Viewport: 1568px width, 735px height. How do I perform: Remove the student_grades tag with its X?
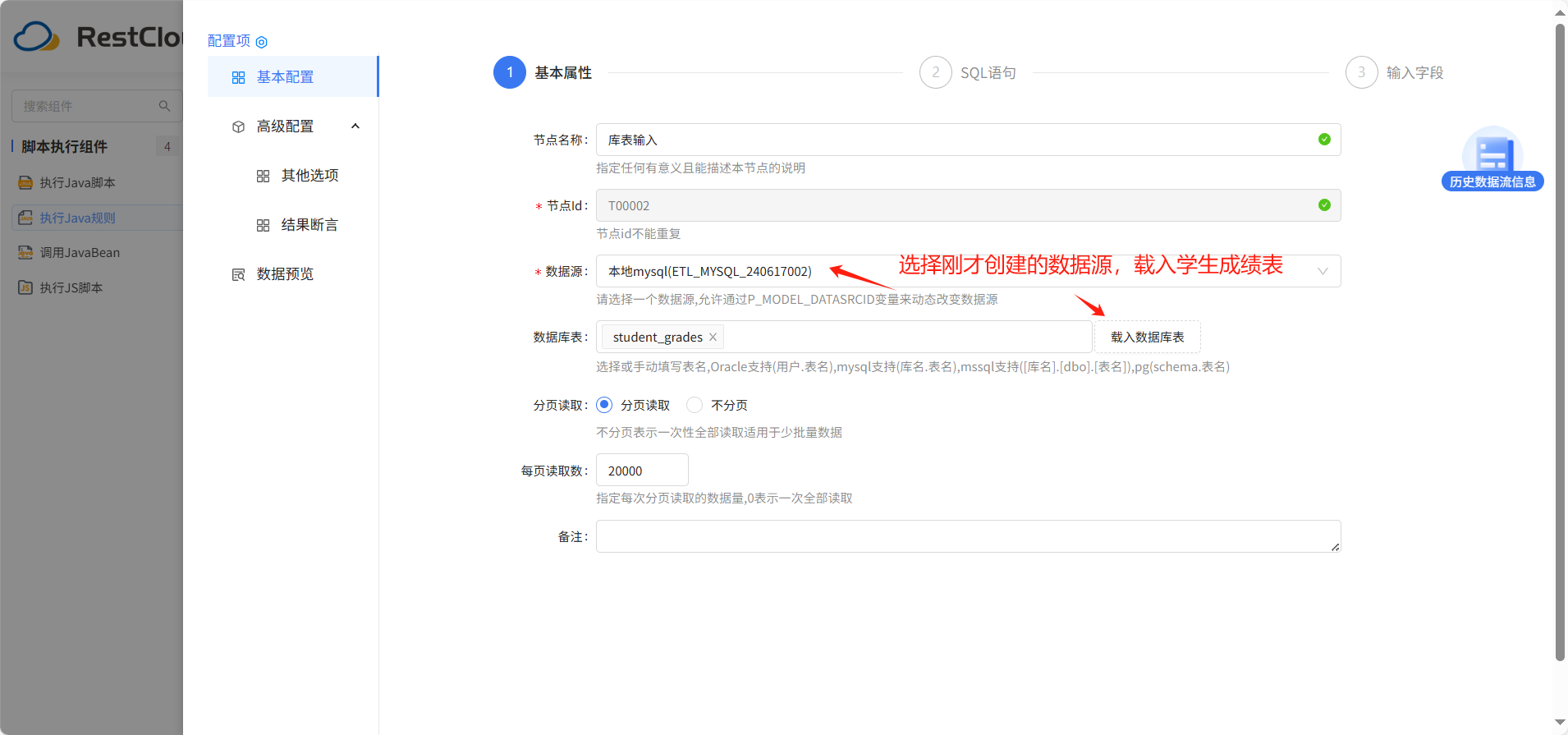[713, 338]
